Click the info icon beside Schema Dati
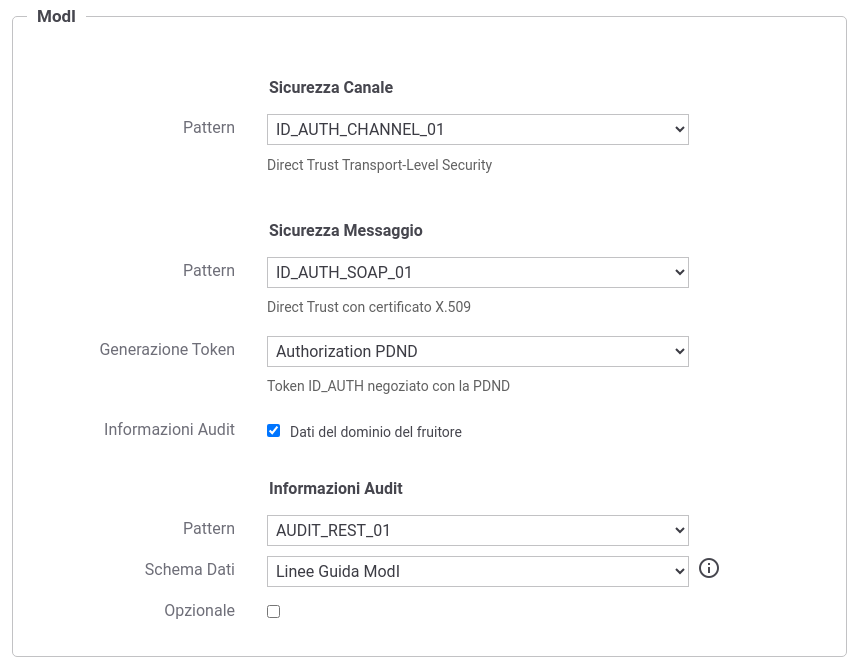The width and height of the screenshot is (861, 669). tap(708, 568)
